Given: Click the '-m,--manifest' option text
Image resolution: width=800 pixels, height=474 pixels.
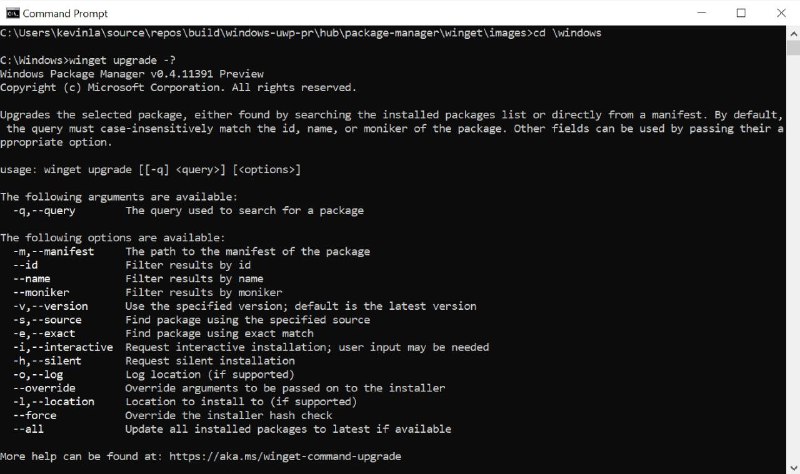Looking at the screenshot, I should [x=54, y=252].
